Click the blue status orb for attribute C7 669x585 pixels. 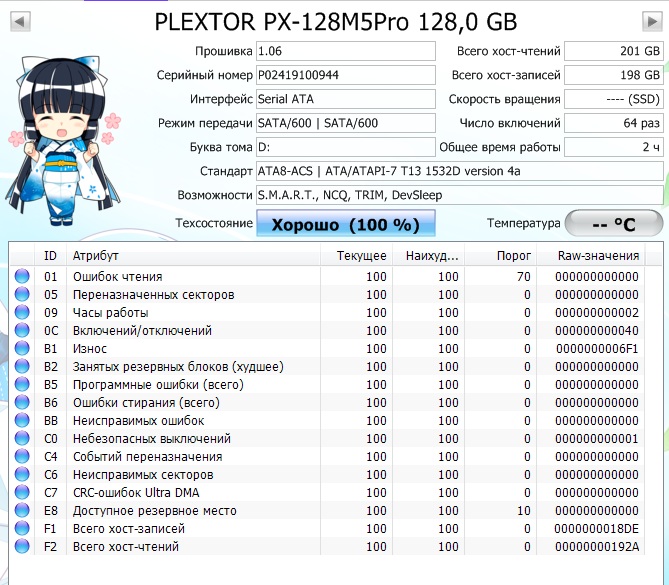pyautogui.click(x=22, y=492)
